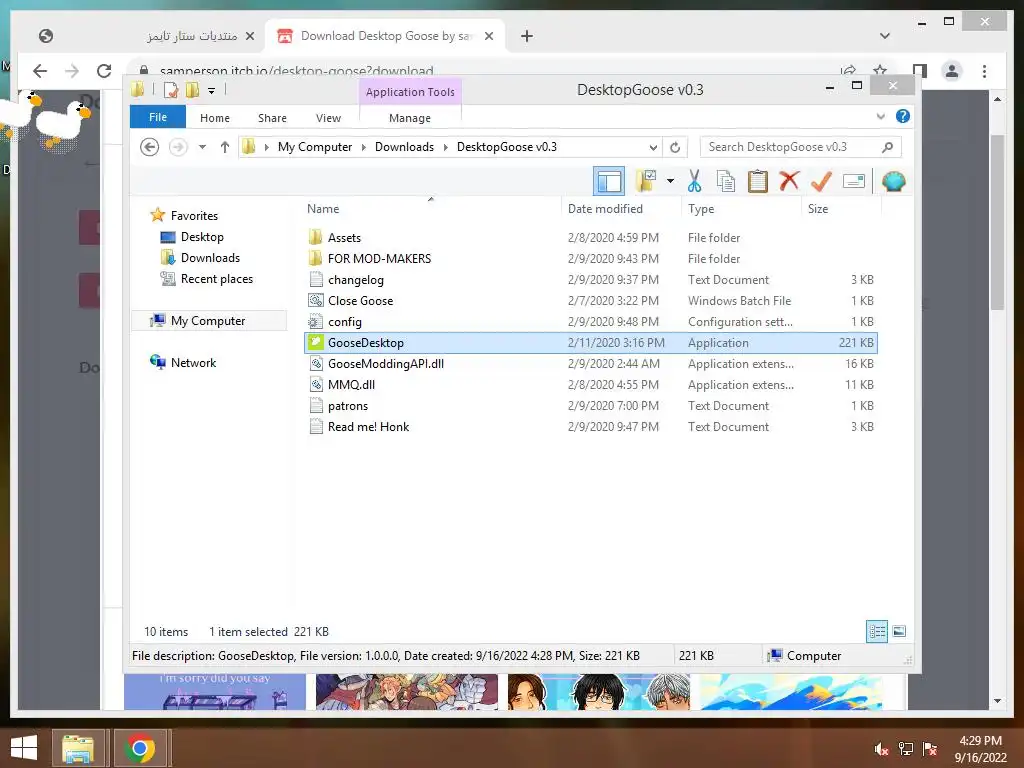Open the folder options dropdown arrow
Screen dimensions: 1024x768
[x=670, y=181]
